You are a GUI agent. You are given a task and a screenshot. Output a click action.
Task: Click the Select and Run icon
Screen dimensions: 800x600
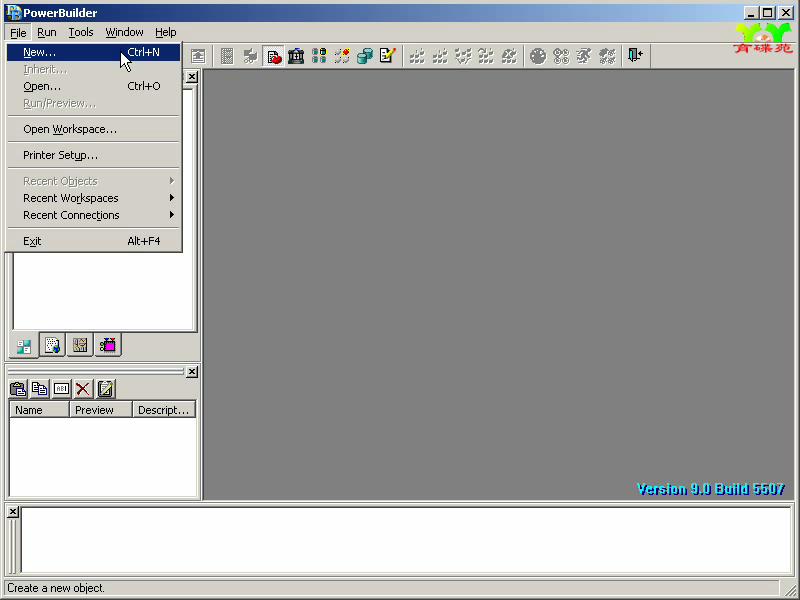pyautogui.click(x=607, y=56)
